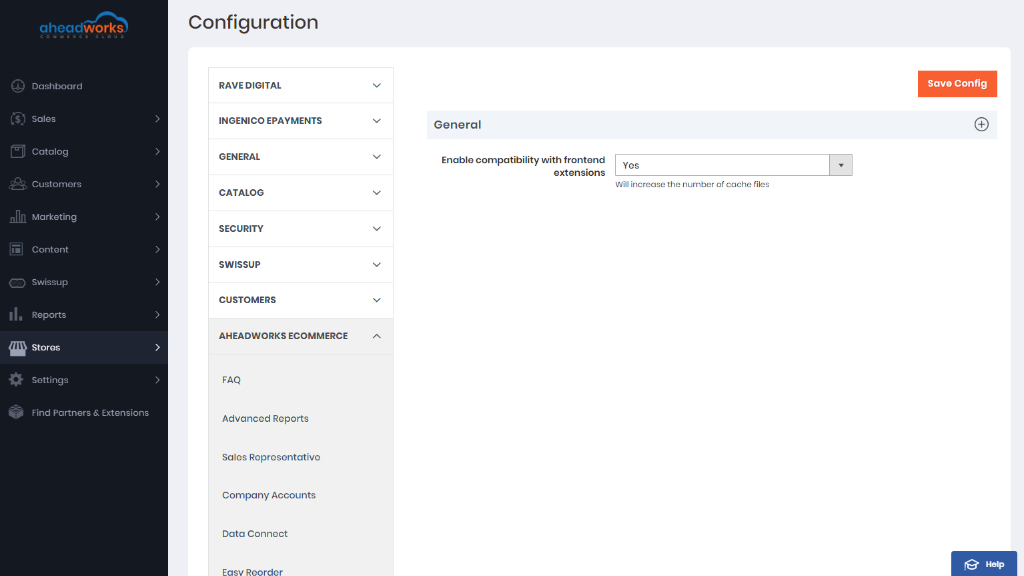Expand the Sales submenu arrow

(157, 118)
